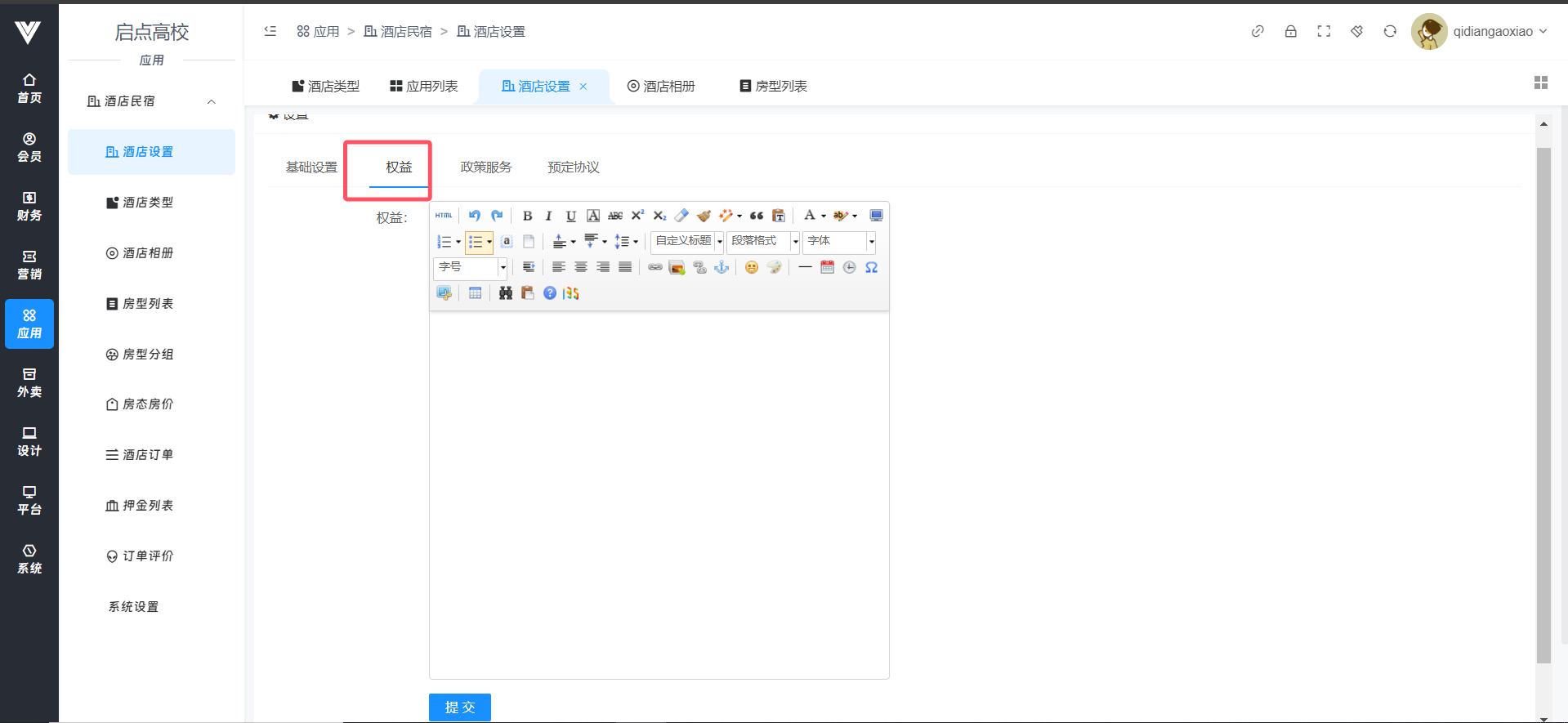Open the 字号 font size dropdown

[471, 267]
